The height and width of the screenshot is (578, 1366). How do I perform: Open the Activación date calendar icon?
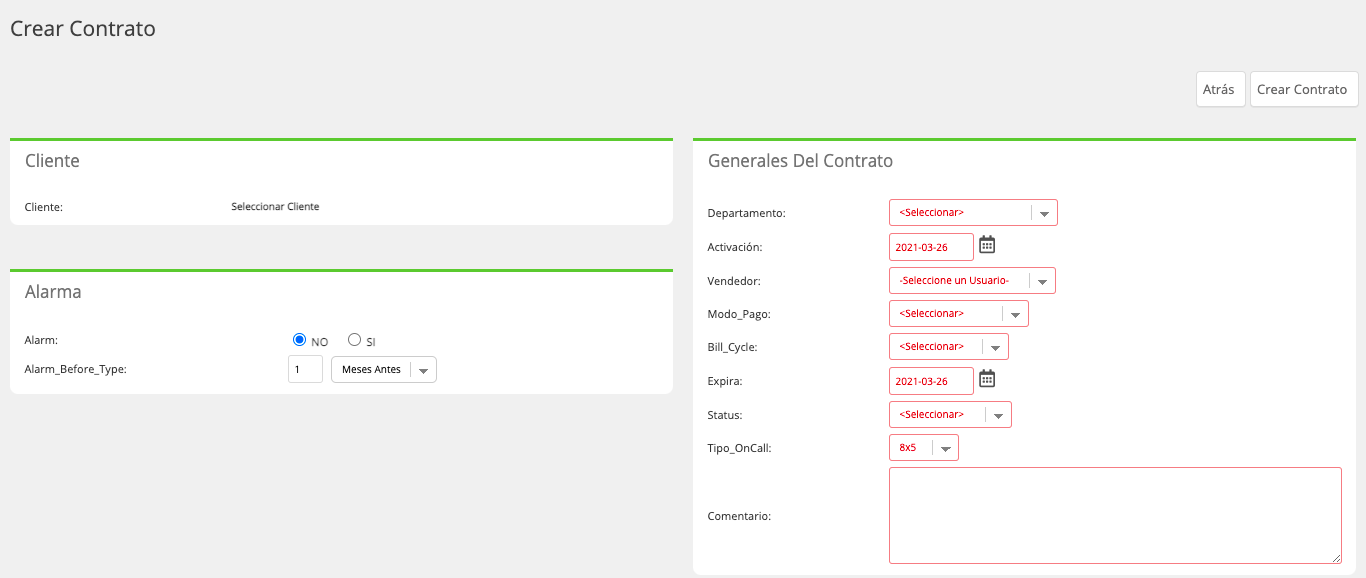[x=987, y=244]
